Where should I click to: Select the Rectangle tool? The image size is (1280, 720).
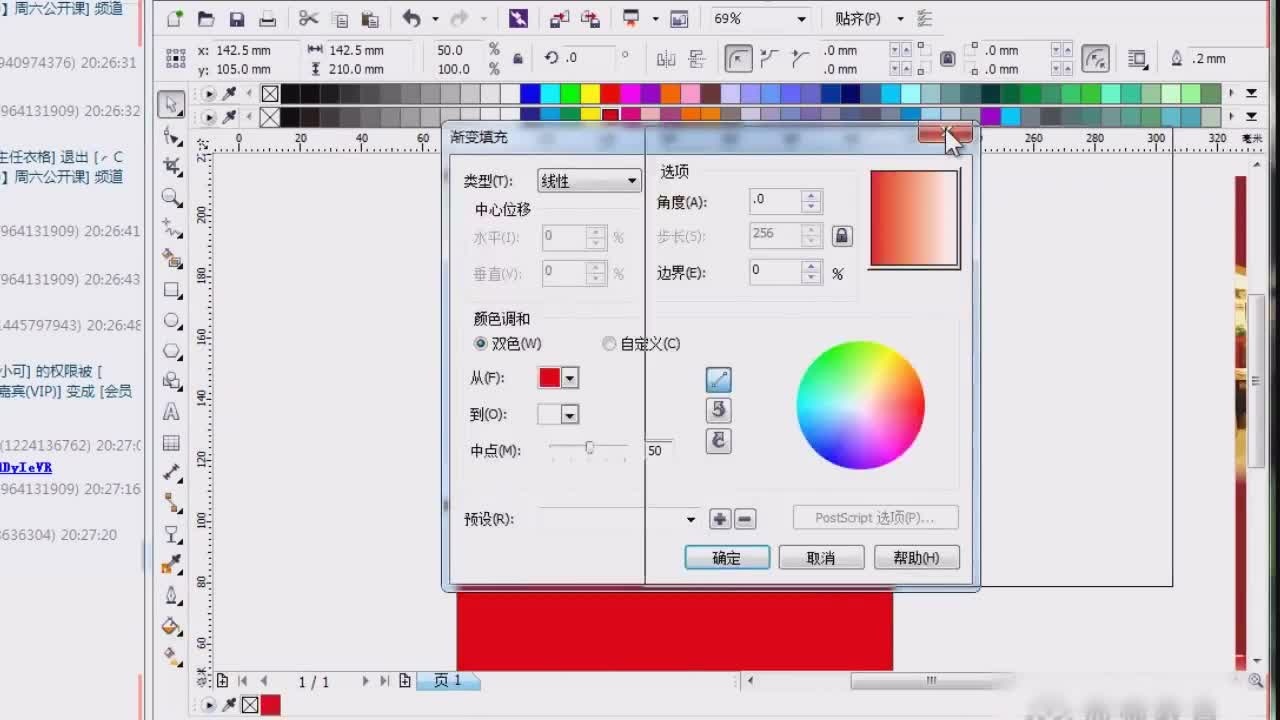coord(172,290)
